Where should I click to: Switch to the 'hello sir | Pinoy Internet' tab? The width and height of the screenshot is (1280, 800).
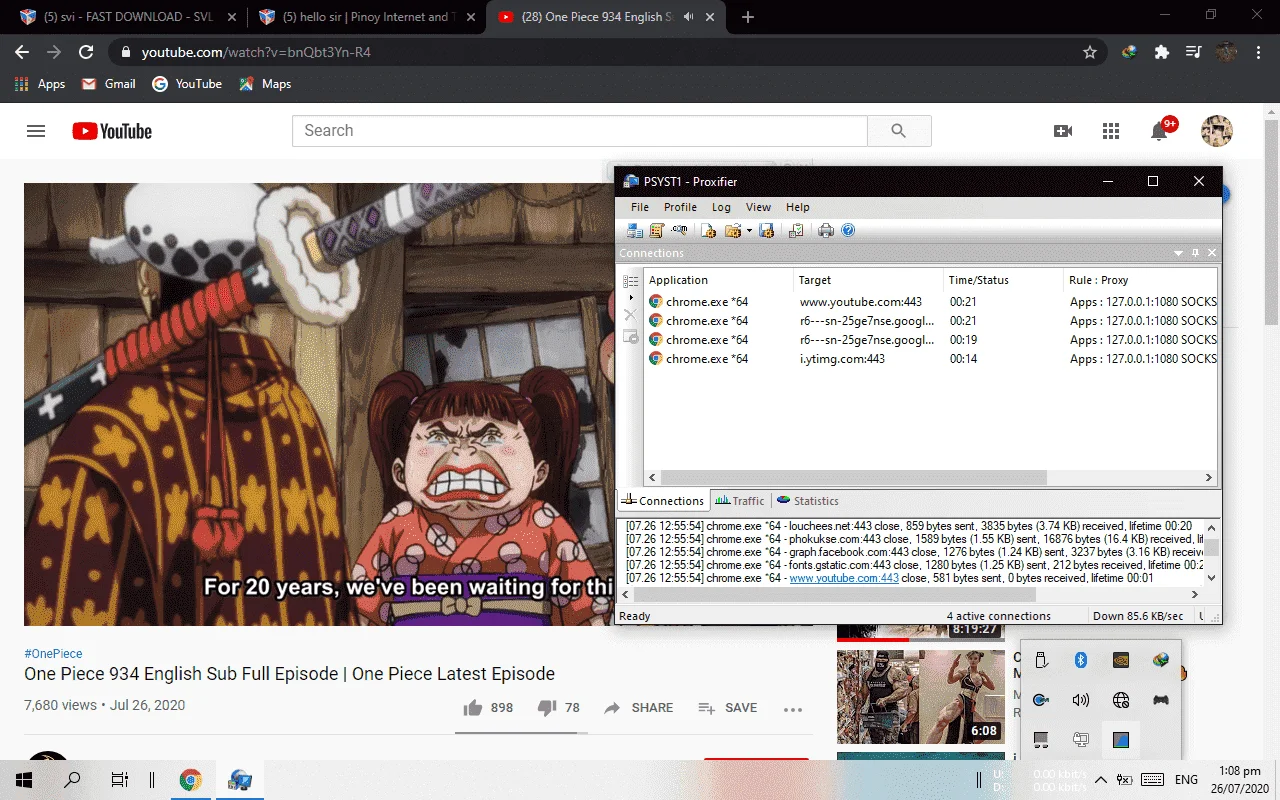pyautogui.click(x=366, y=17)
